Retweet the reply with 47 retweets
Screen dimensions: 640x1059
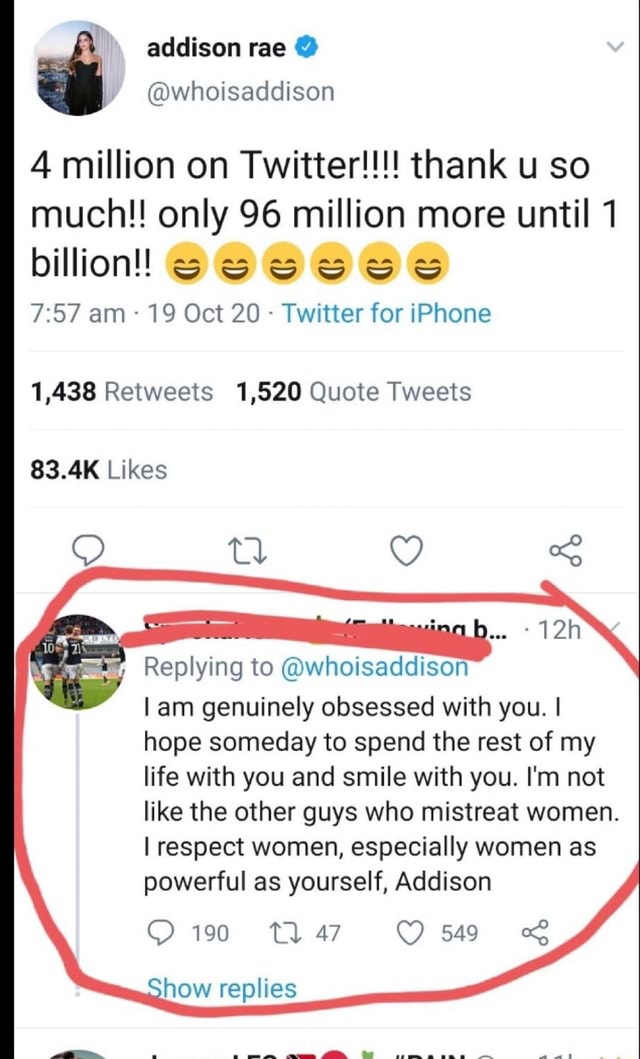click(x=285, y=933)
